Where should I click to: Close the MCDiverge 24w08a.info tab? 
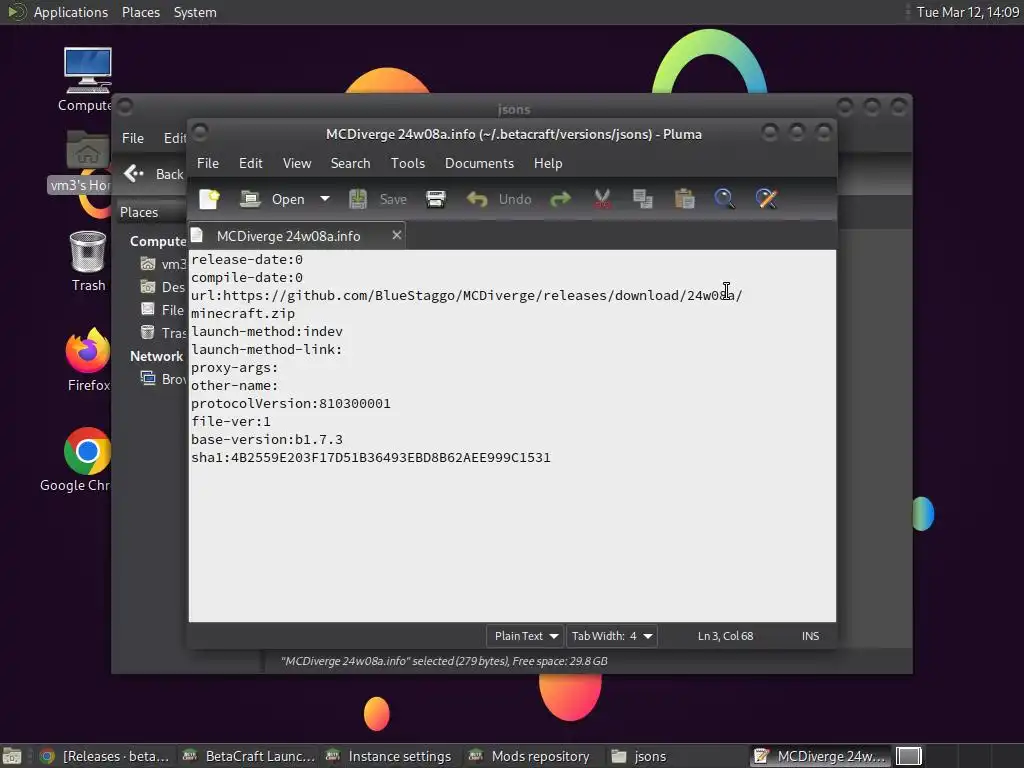pos(396,235)
